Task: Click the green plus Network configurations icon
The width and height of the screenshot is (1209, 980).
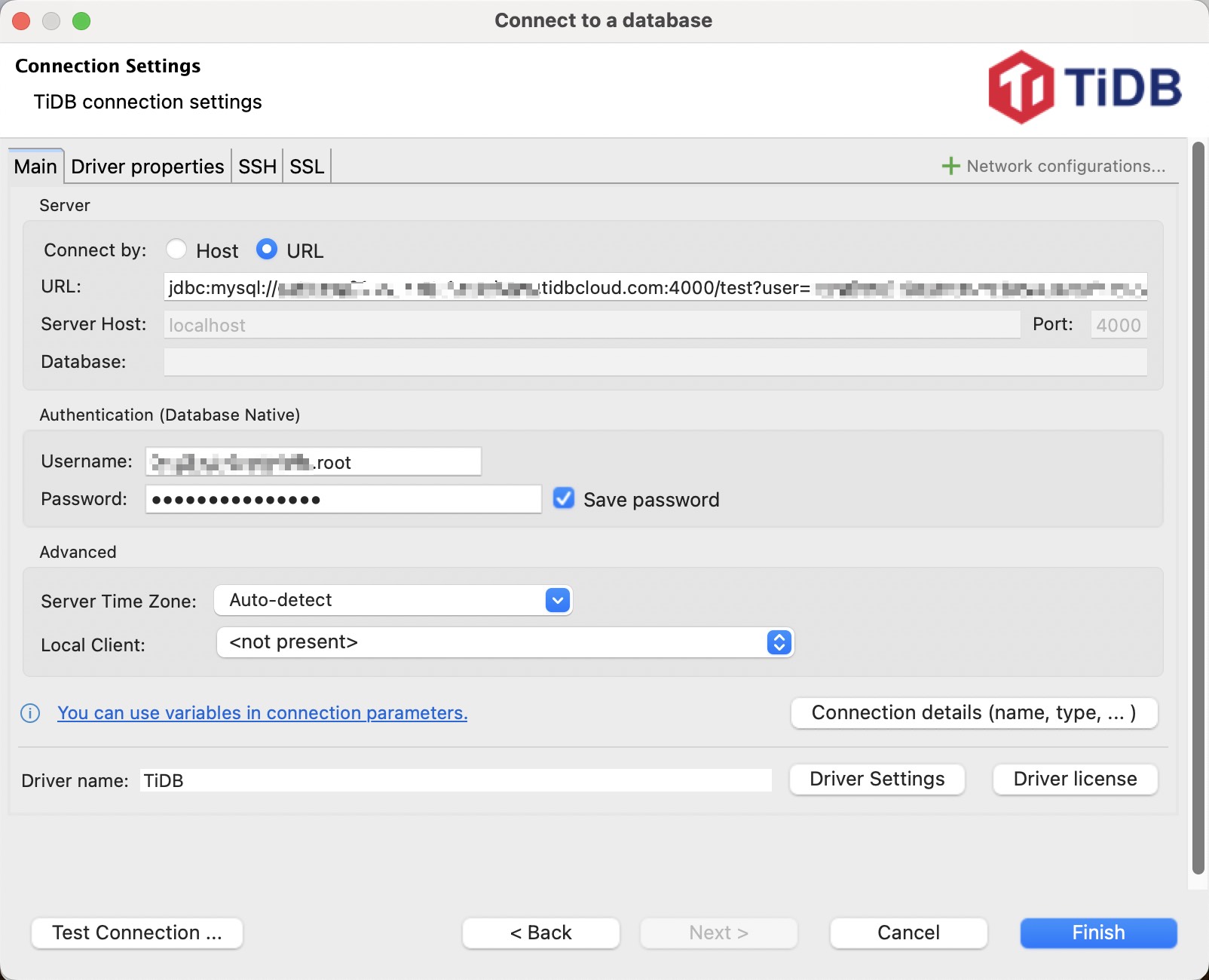Action: 950,166
